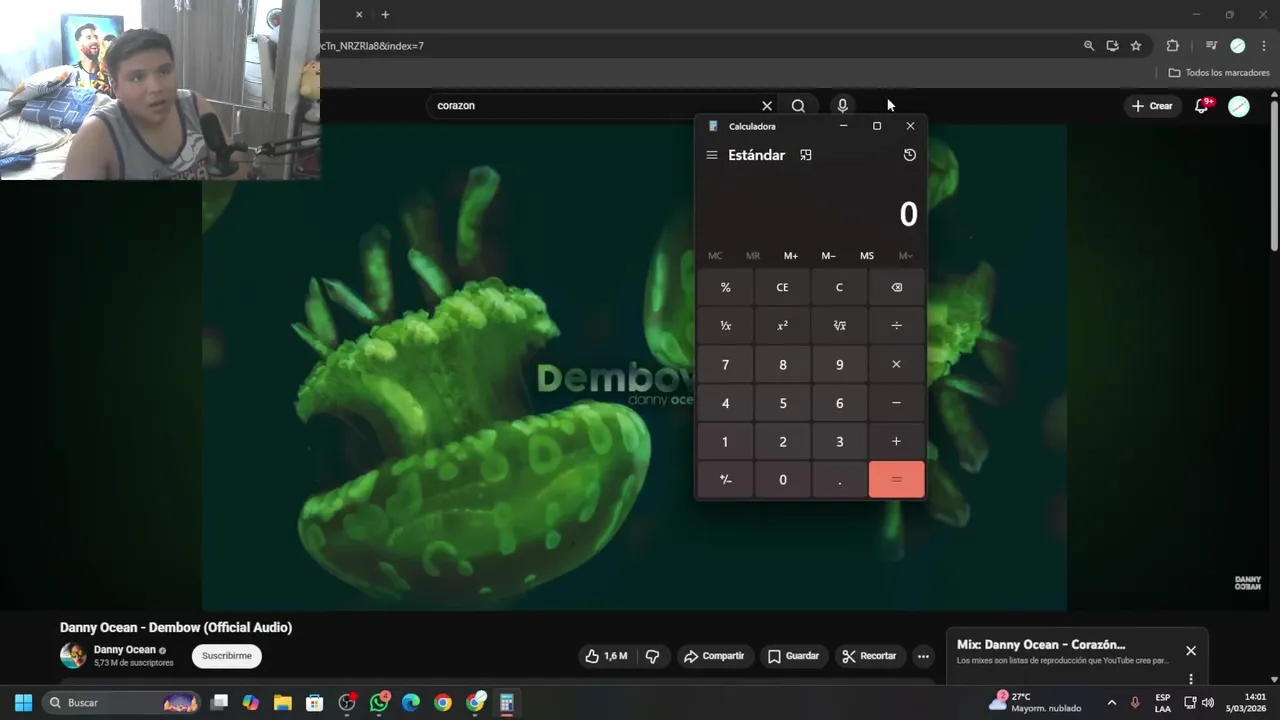Click digit 6 on Calculator
This screenshot has width=1280, height=720.
pyautogui.click(x=839, y=403)
